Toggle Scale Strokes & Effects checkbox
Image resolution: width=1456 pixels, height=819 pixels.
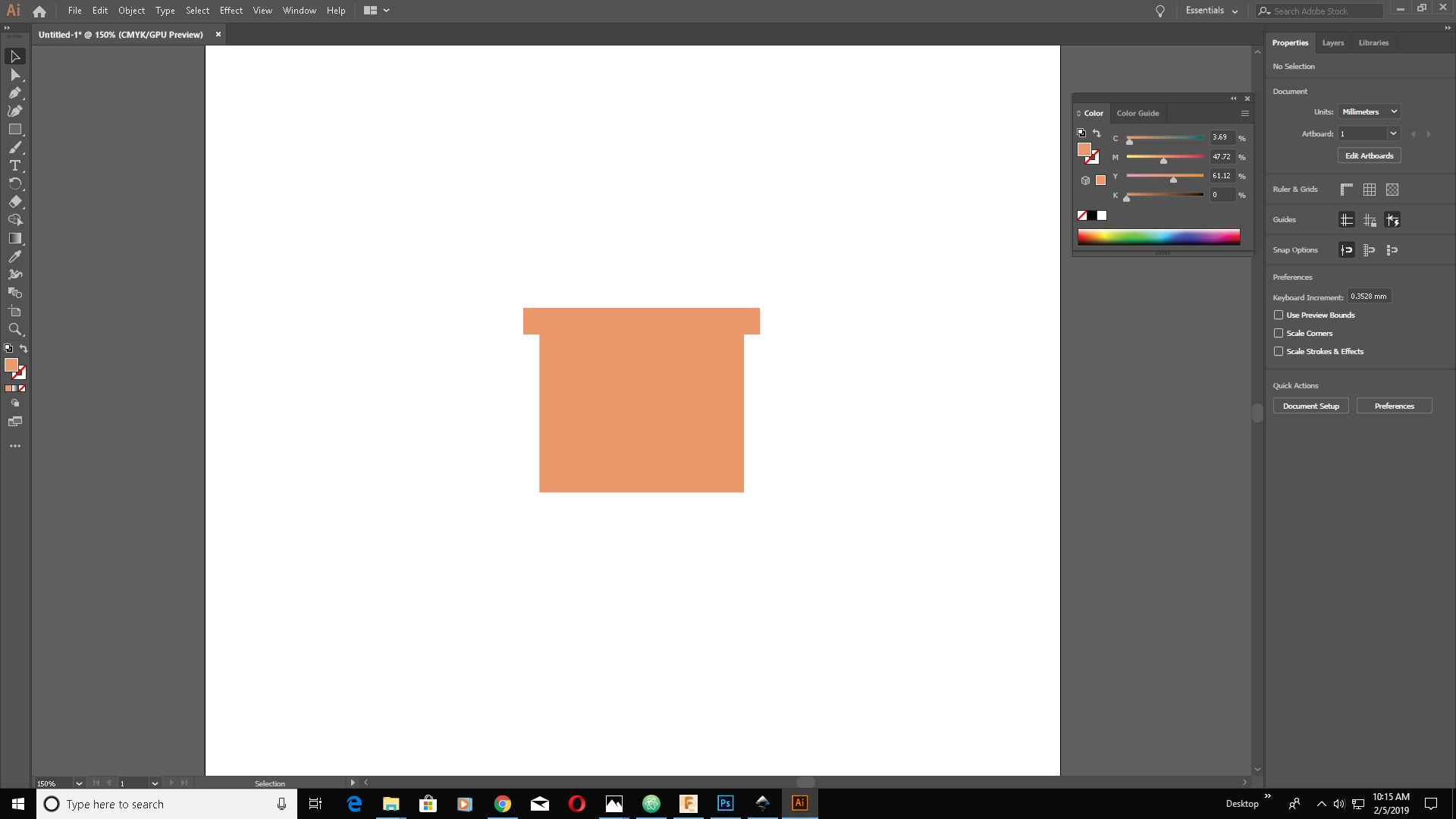(x=1279, y=351)
